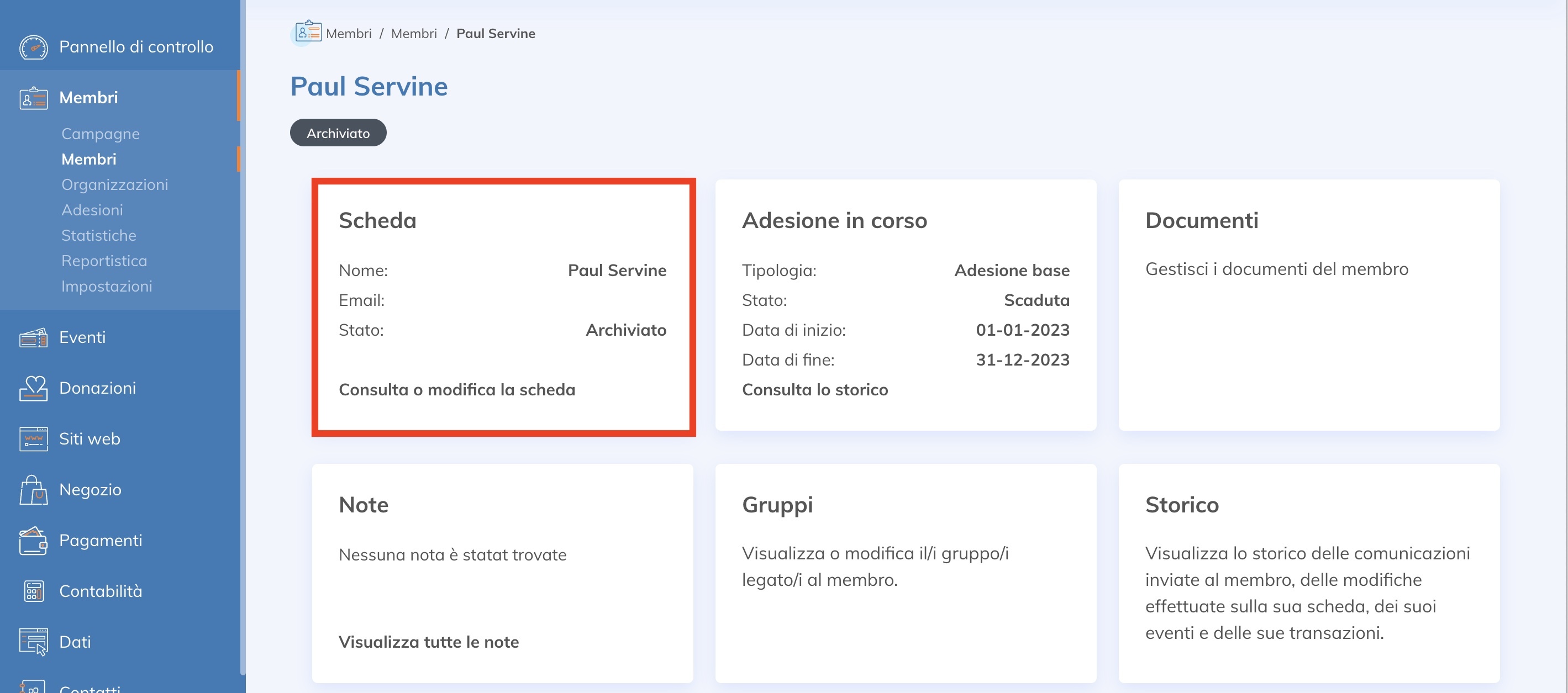This screenshot has height=693, width=1568.
Task: Open Donazioni via the heart icon
Action: pyautogui.click(x=34, y=388)
